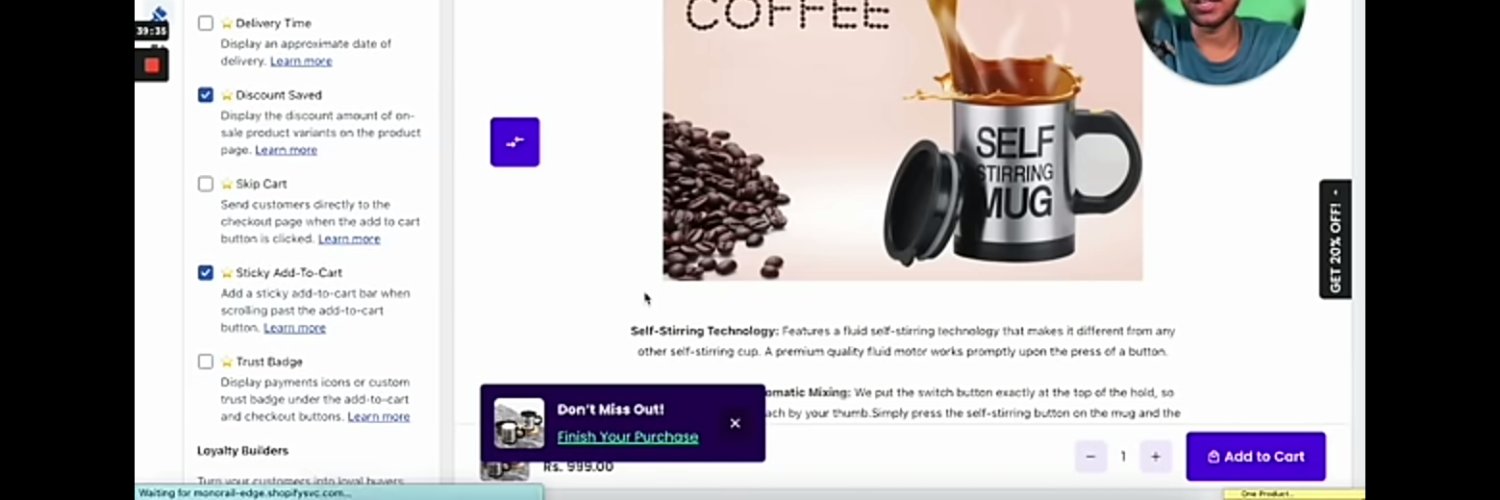Click the Finish Your Purchase link
The height and width of the screenshot is (500, 1500).
click(628, 437)
